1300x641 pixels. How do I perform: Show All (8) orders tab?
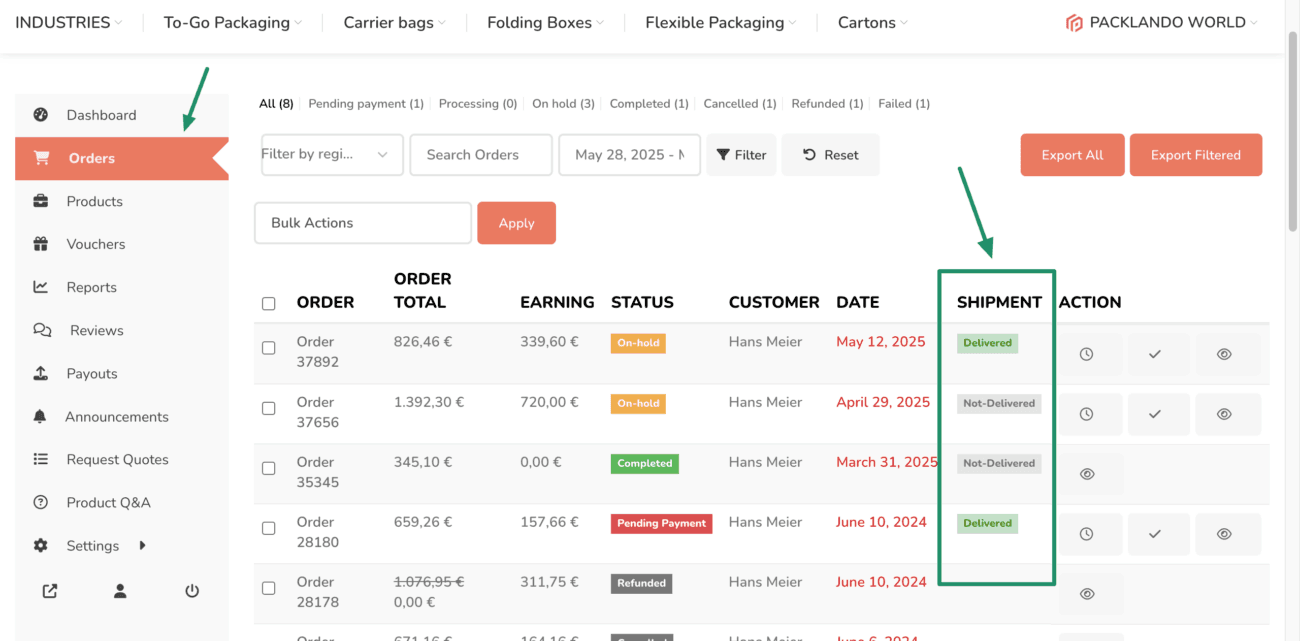click(x=276, y=104)
